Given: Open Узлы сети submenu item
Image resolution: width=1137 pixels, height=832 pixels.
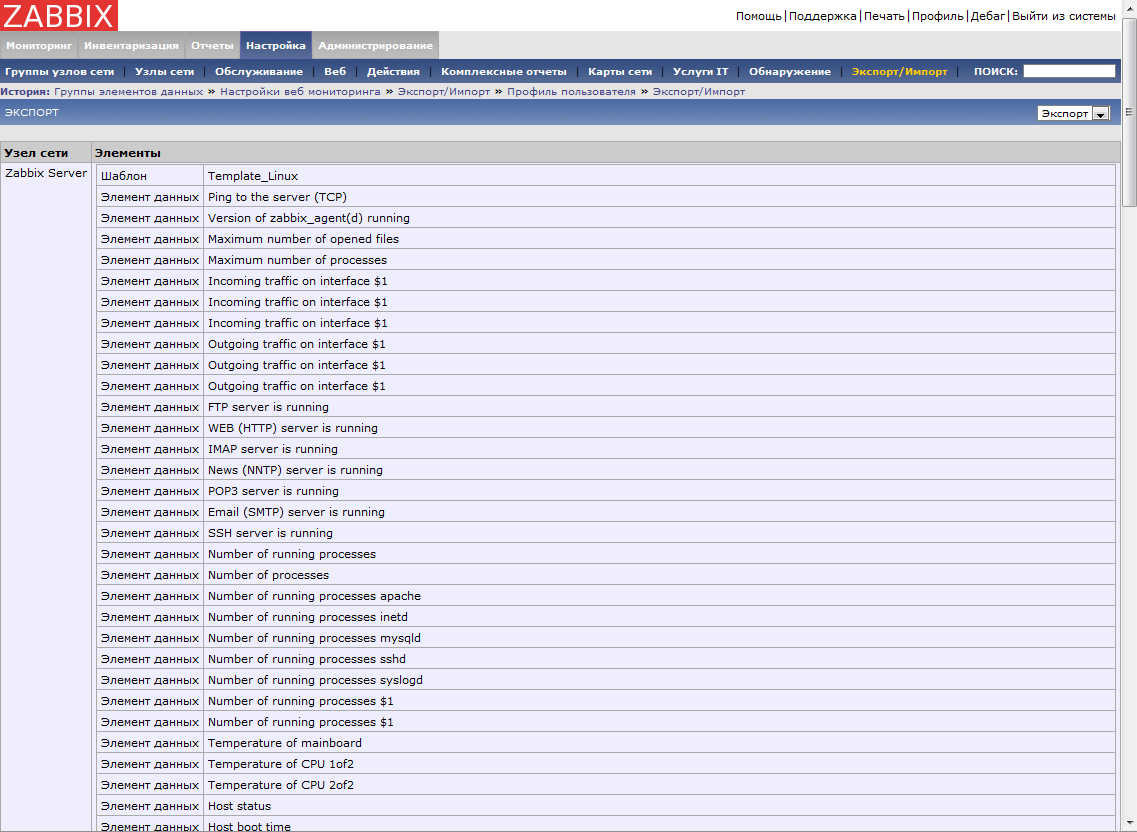Looking at the screenshot, I should pos(165,71).
